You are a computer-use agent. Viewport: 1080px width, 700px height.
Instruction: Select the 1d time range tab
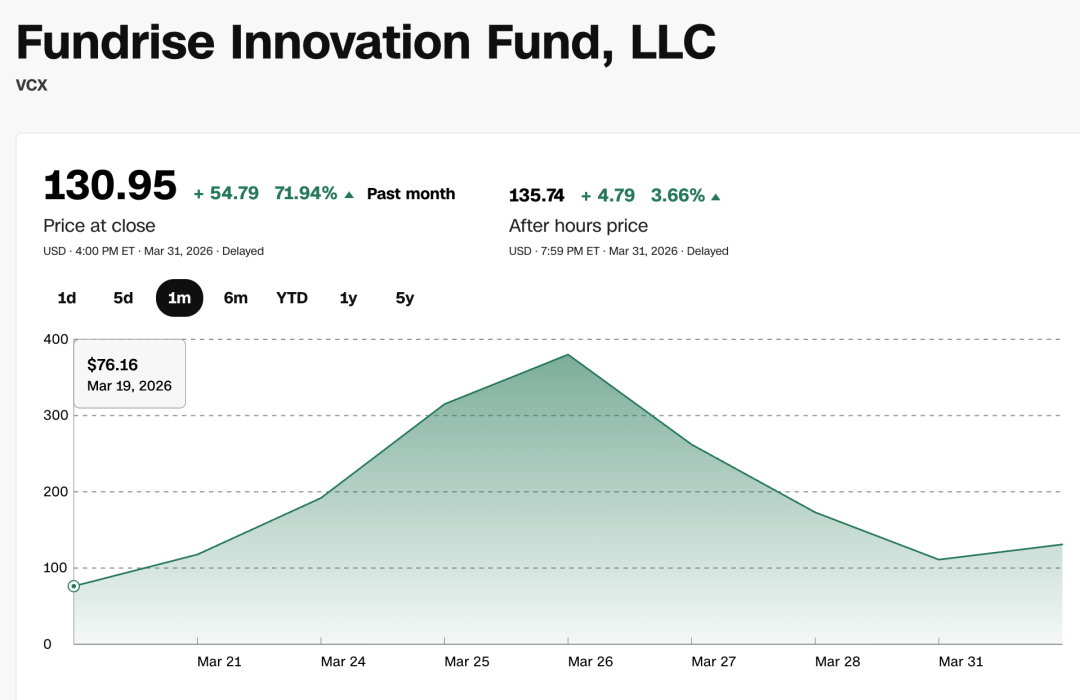tap(67, 298)
